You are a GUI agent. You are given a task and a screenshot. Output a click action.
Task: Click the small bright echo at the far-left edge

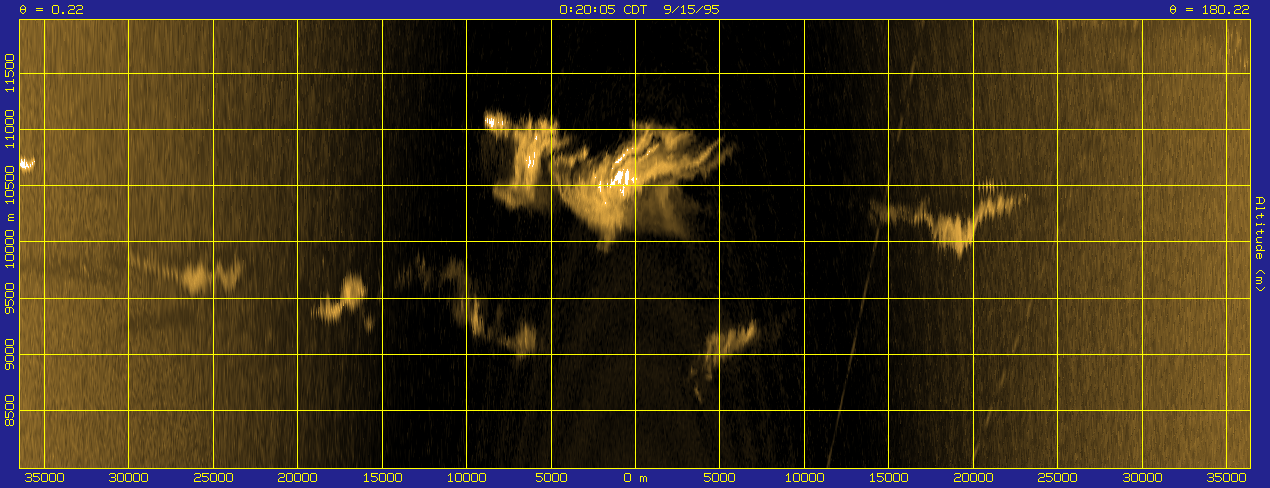(x=27, y=163)
